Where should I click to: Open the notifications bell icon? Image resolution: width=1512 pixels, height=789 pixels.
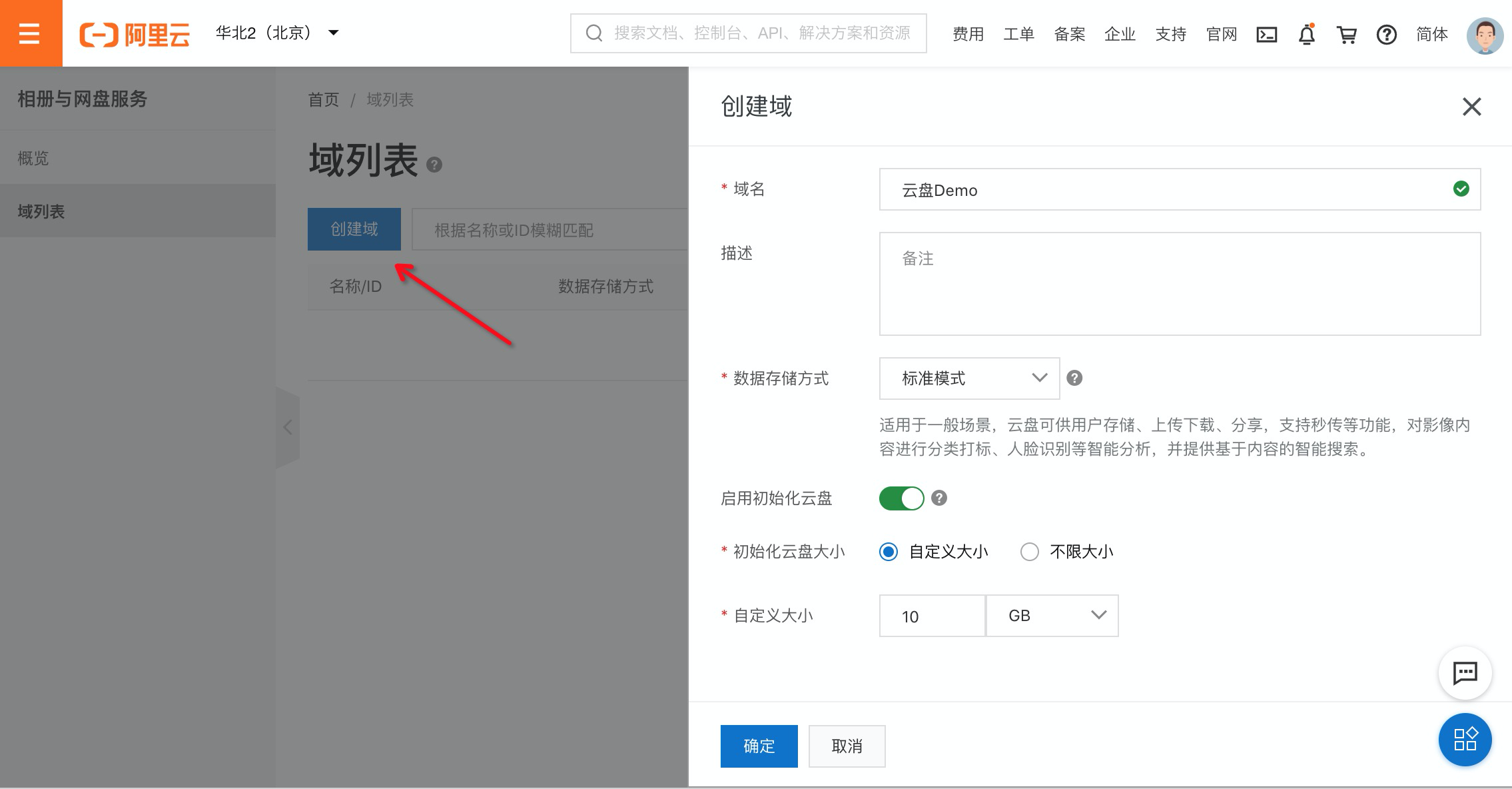[x=1306, y=34]
